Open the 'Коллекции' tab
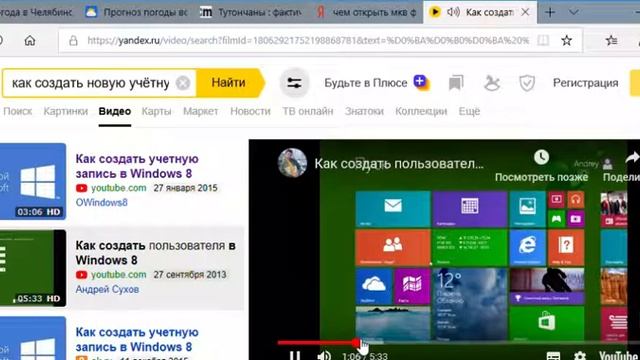The width and height of the screenshot is (640, 360). click(421, 111)
